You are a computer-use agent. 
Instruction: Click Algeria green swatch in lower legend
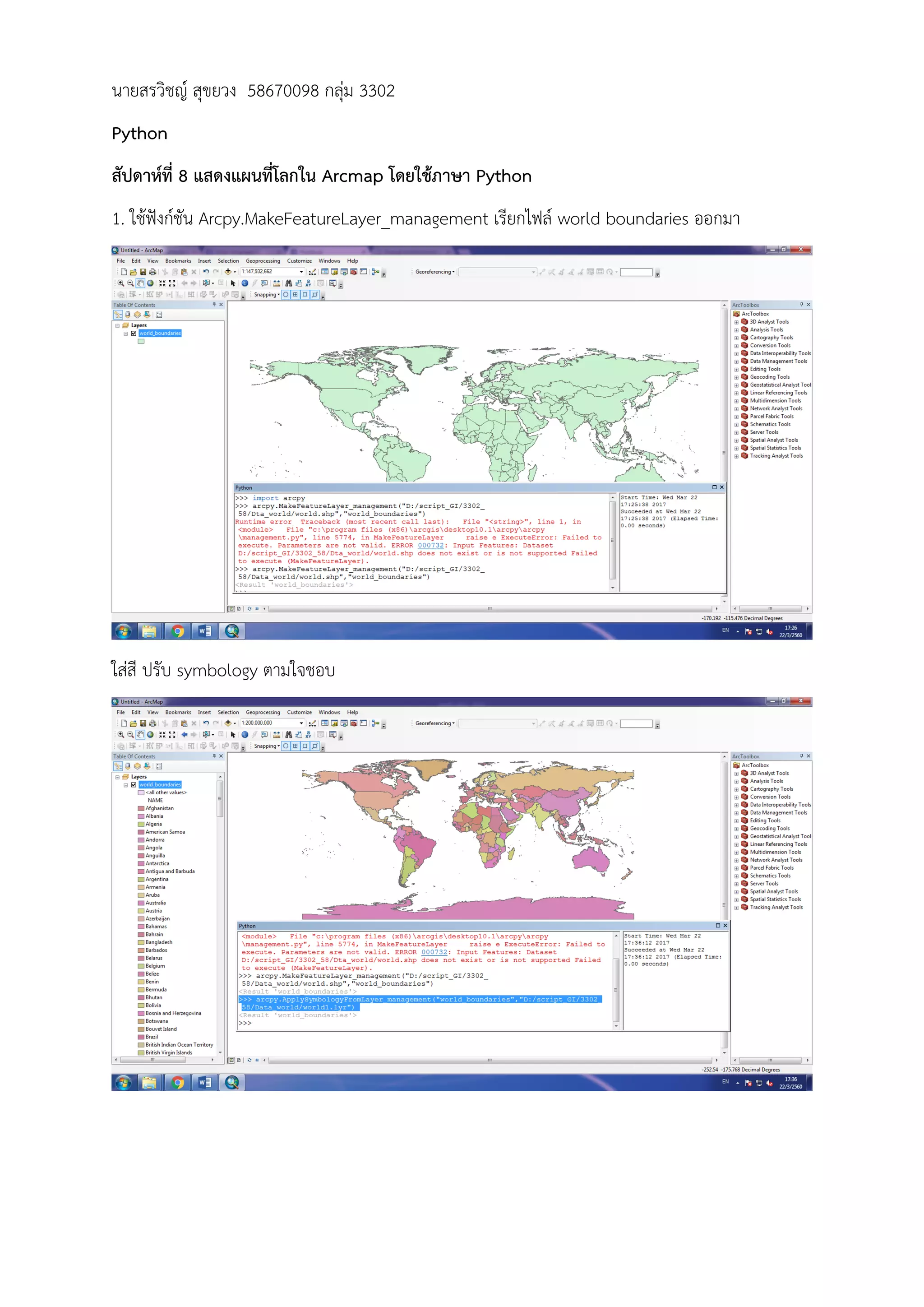click(140, 824)
